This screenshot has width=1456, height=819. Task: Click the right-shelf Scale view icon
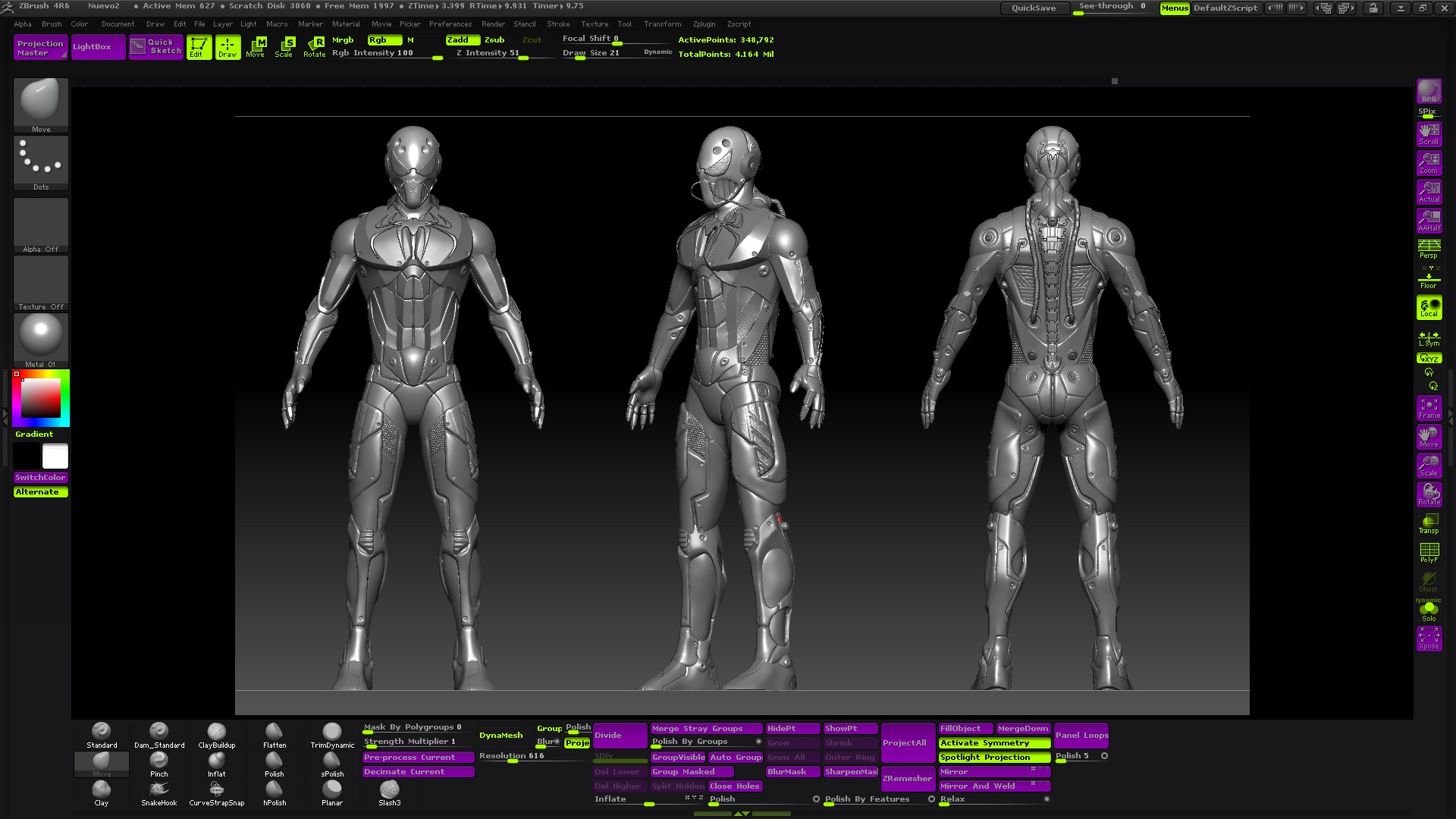(x=1429, y=466)
